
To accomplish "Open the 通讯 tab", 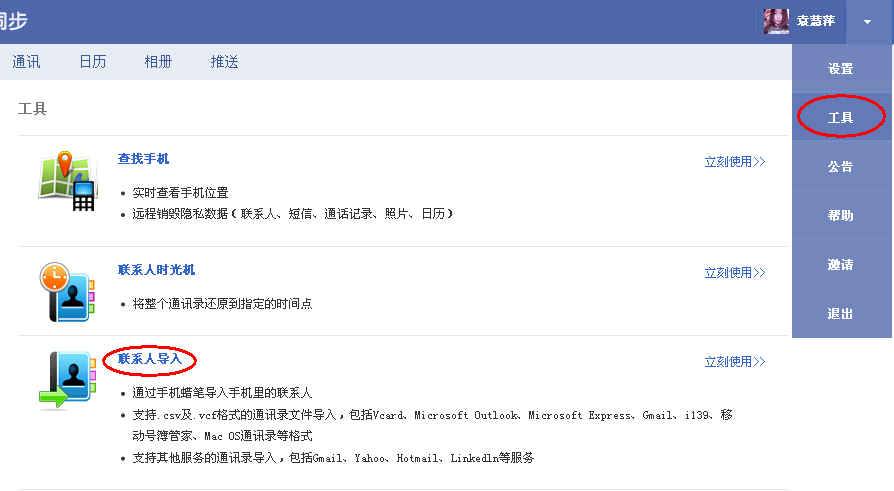I will point(26,62).
